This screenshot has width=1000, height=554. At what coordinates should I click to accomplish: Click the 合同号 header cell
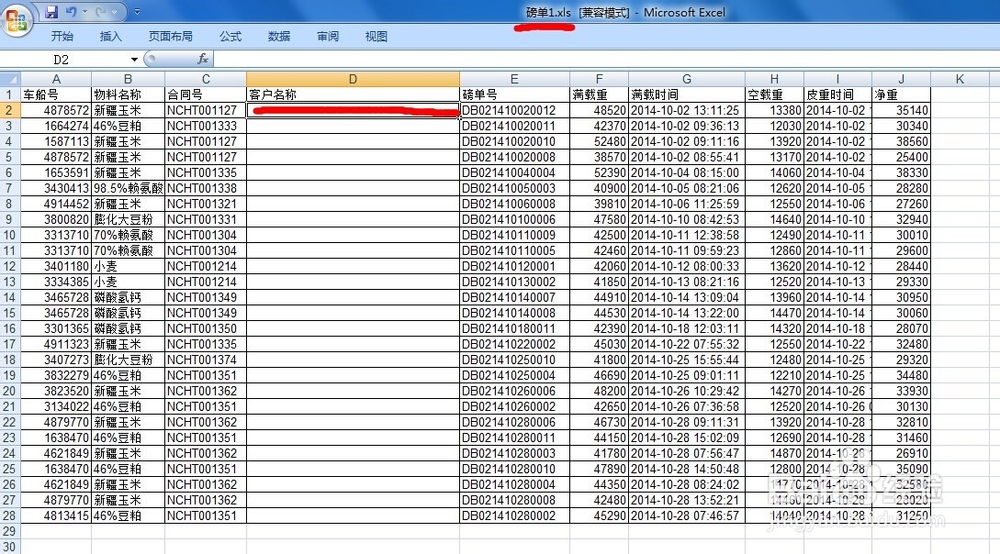point(205,94)
